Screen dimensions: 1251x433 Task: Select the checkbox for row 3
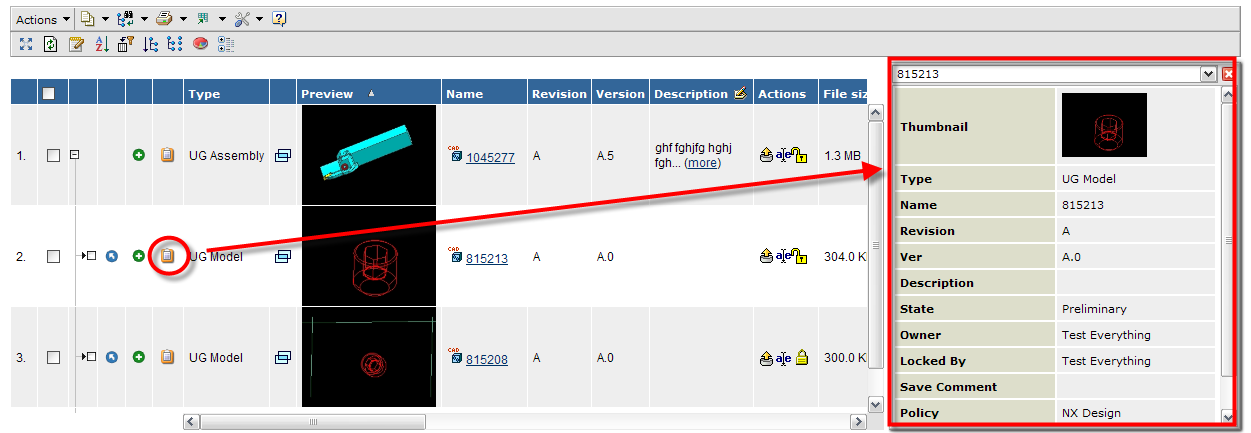click(x=54, y=357)
